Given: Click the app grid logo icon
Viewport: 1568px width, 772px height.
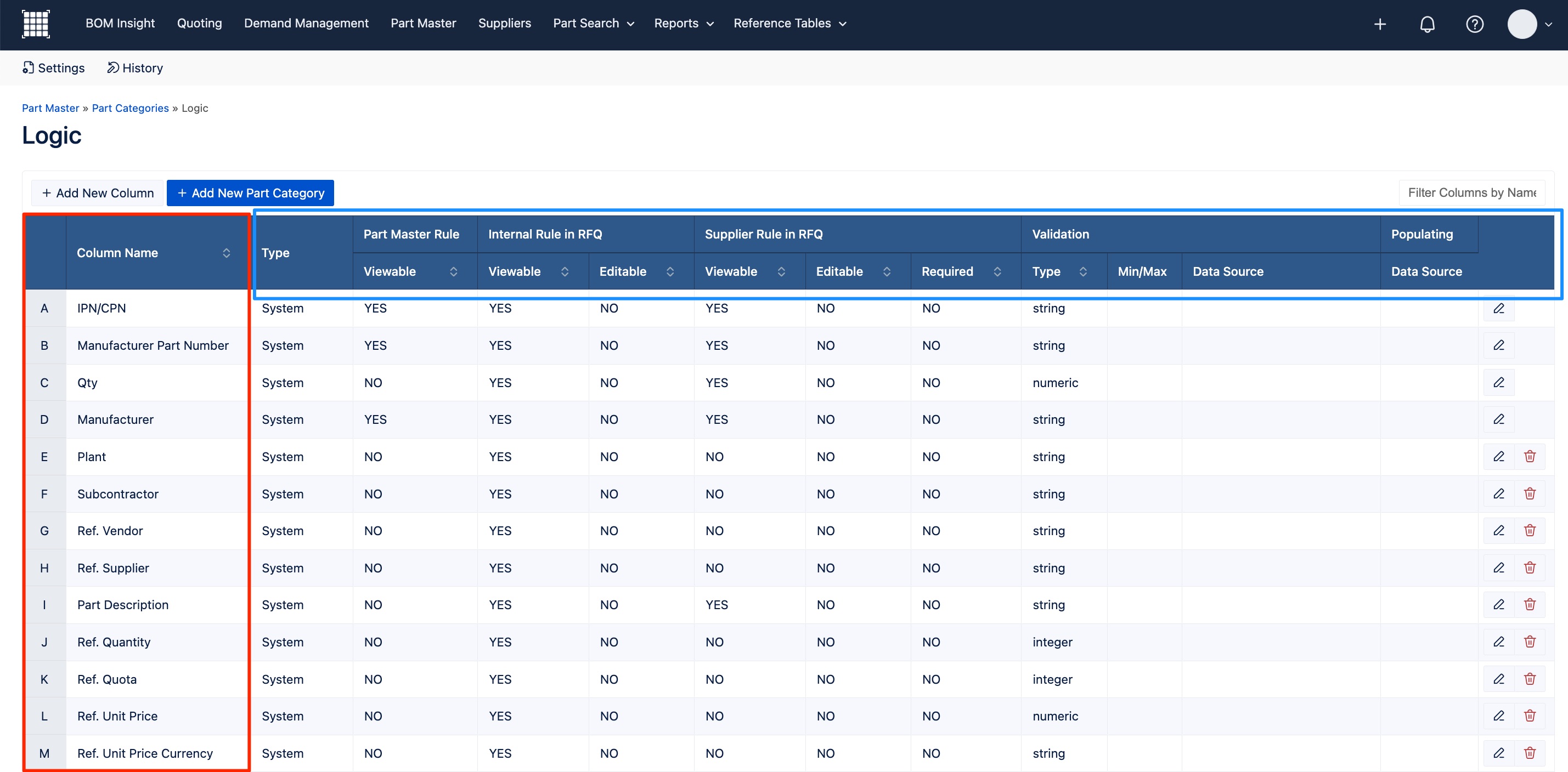Looking at the screenshot, I should click(x=36, y=24).
